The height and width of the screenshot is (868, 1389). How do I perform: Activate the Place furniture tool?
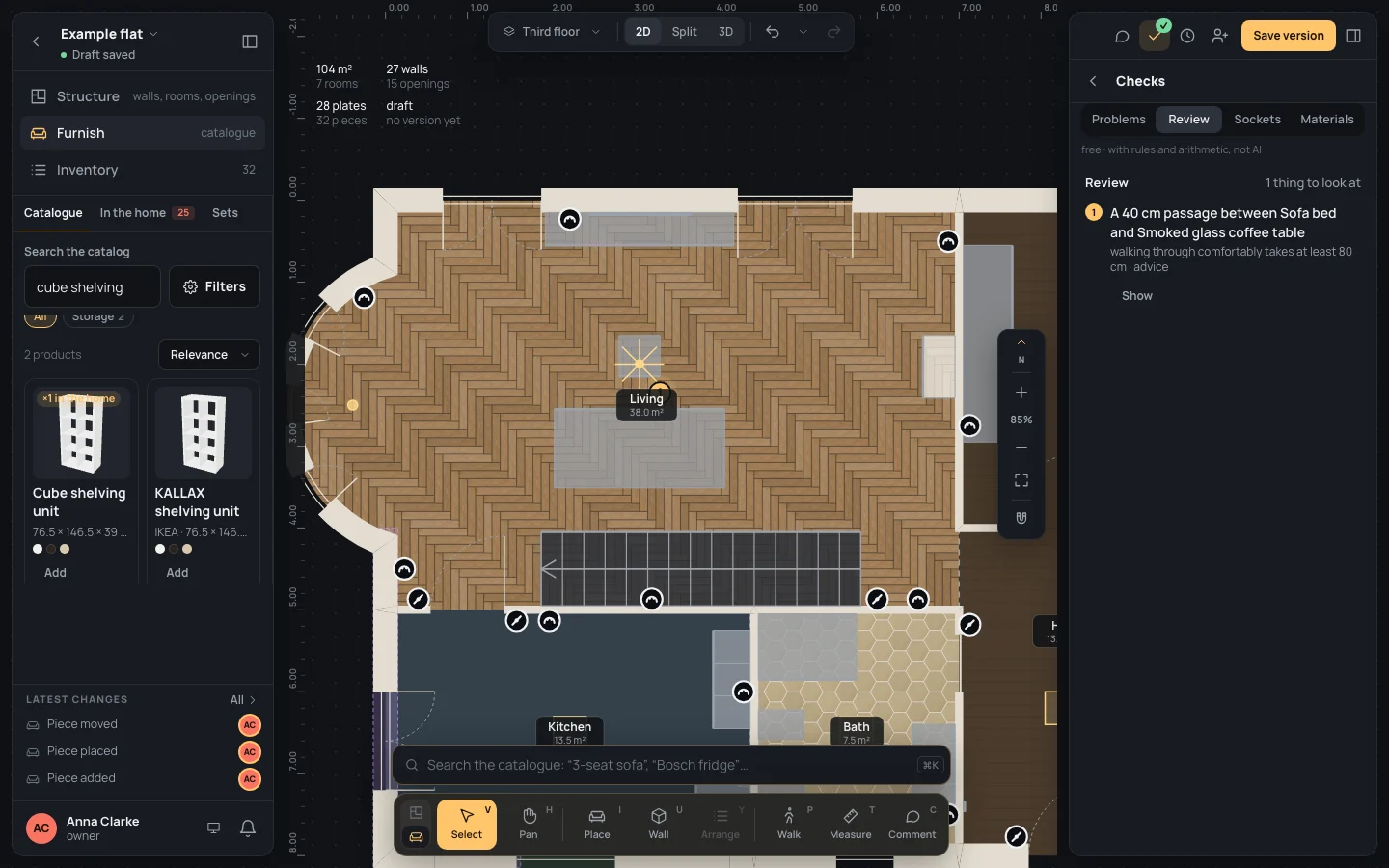[597, 824]
